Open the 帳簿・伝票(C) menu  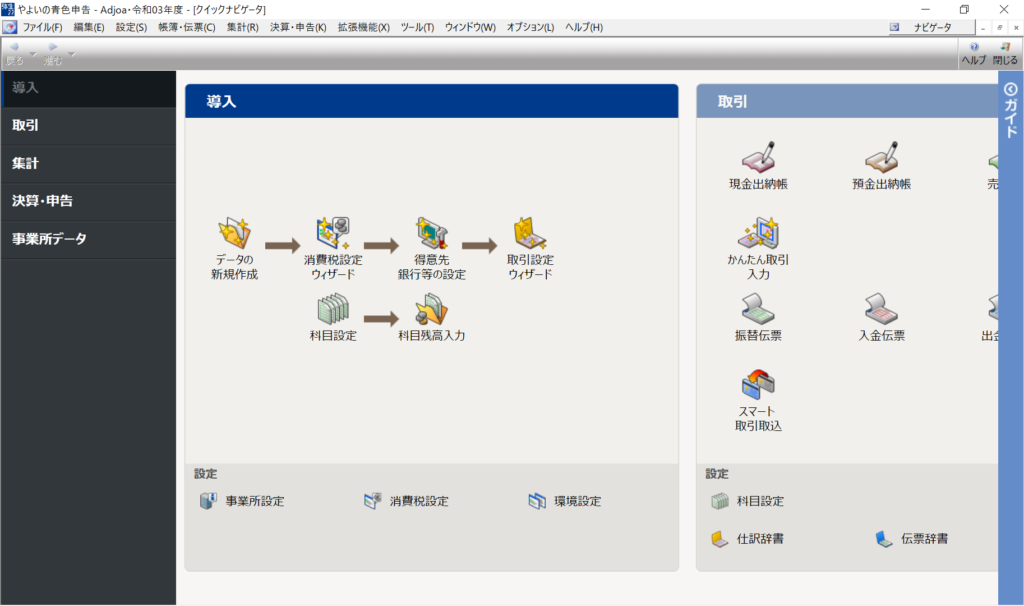point(186,27)
